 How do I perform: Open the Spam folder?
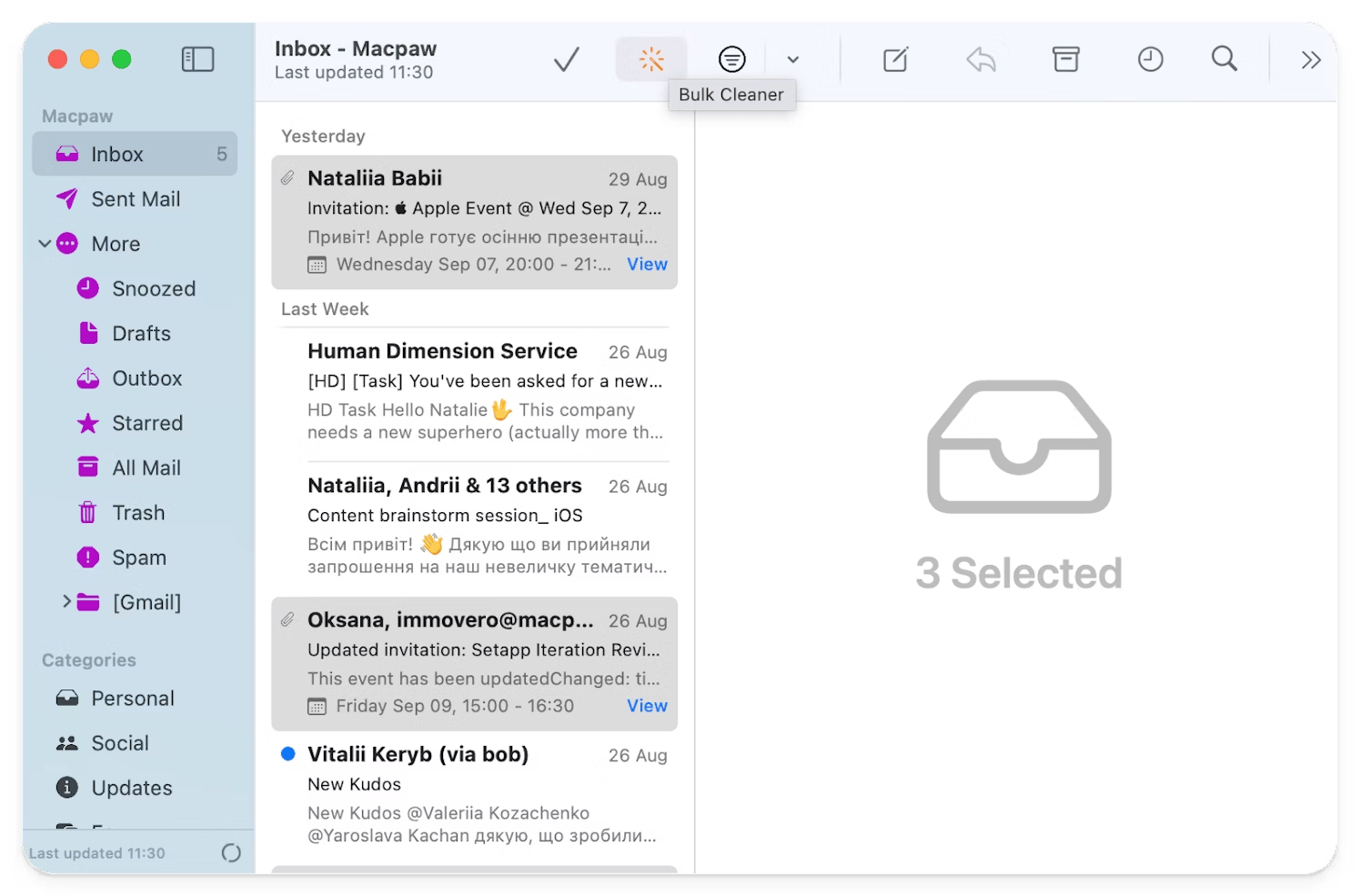[135, 557]
